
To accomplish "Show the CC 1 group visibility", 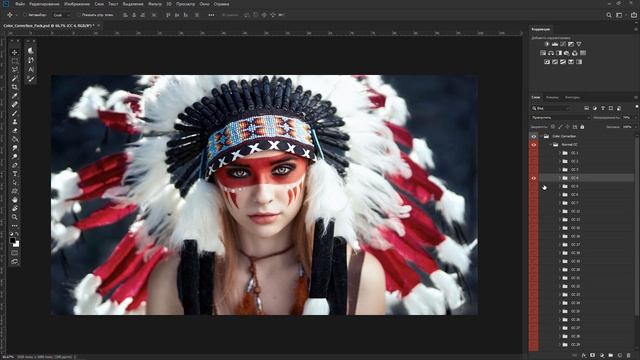I will click(x=533, y=153).
